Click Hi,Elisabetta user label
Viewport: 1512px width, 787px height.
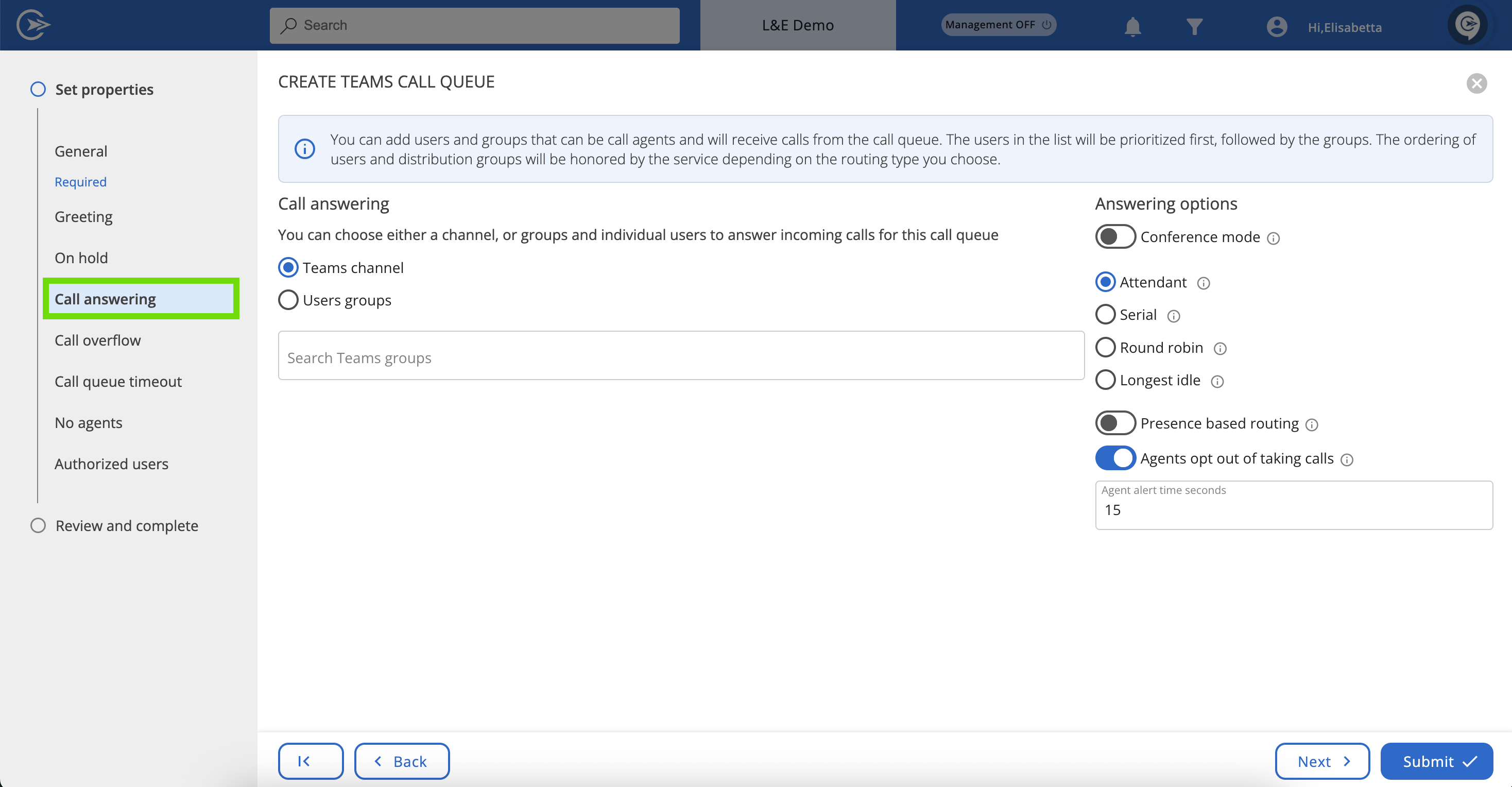pyautogui.click(x=1344, y=28)
